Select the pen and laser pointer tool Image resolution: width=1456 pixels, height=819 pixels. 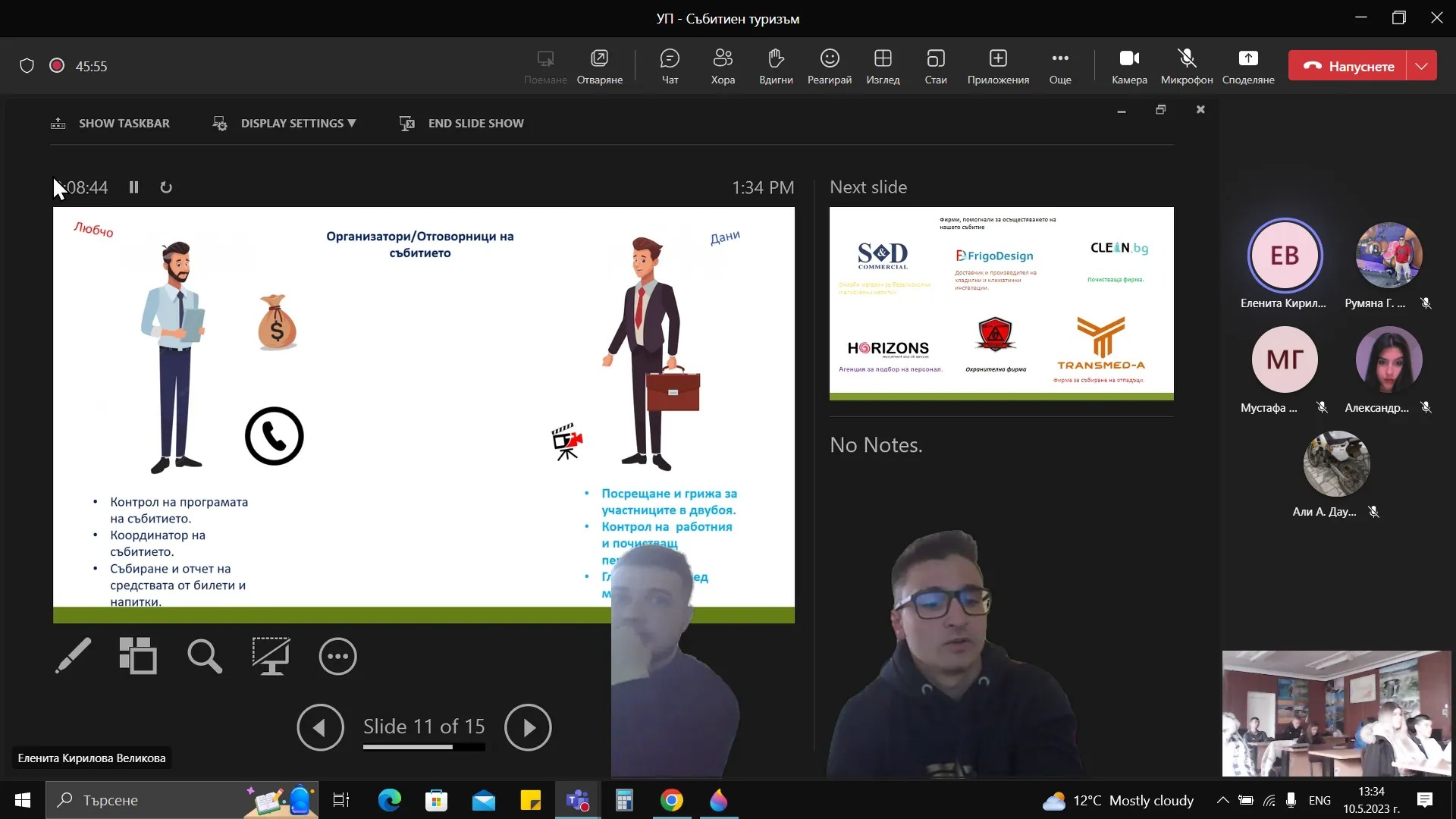pyautogui.click(x=73, y=656)
